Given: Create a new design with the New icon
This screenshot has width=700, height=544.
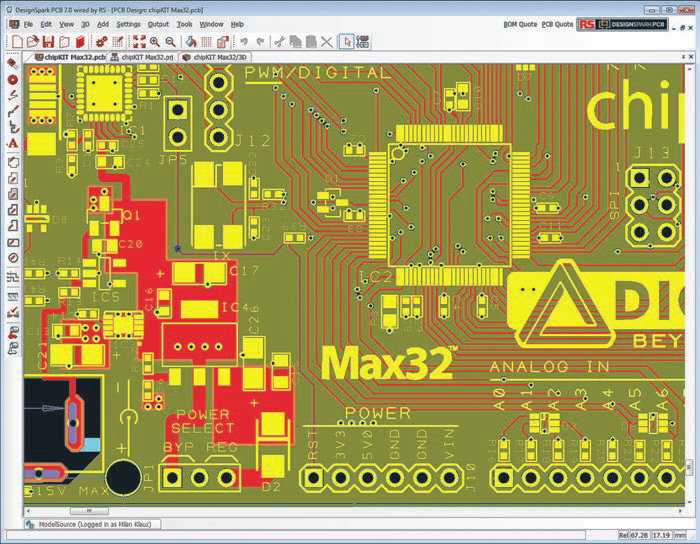Looking at the screenshot, I should [x=17, y=42].
